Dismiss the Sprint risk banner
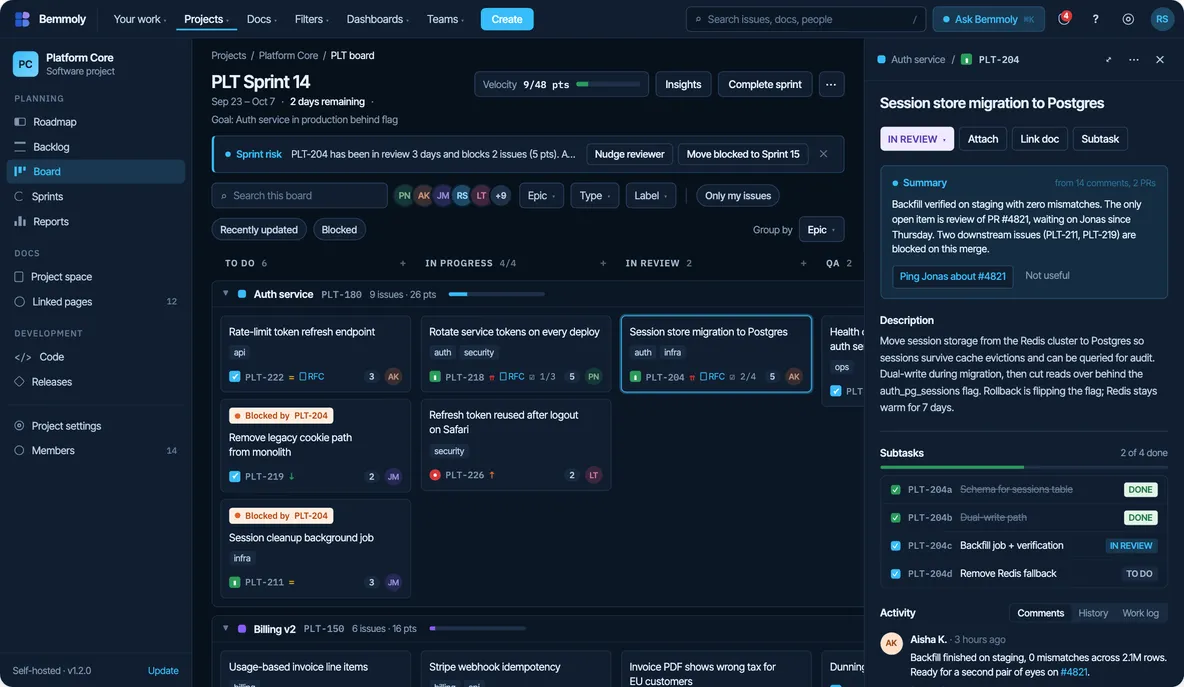The width and height of the screenshot is (1184, 687). coord(824,154)
